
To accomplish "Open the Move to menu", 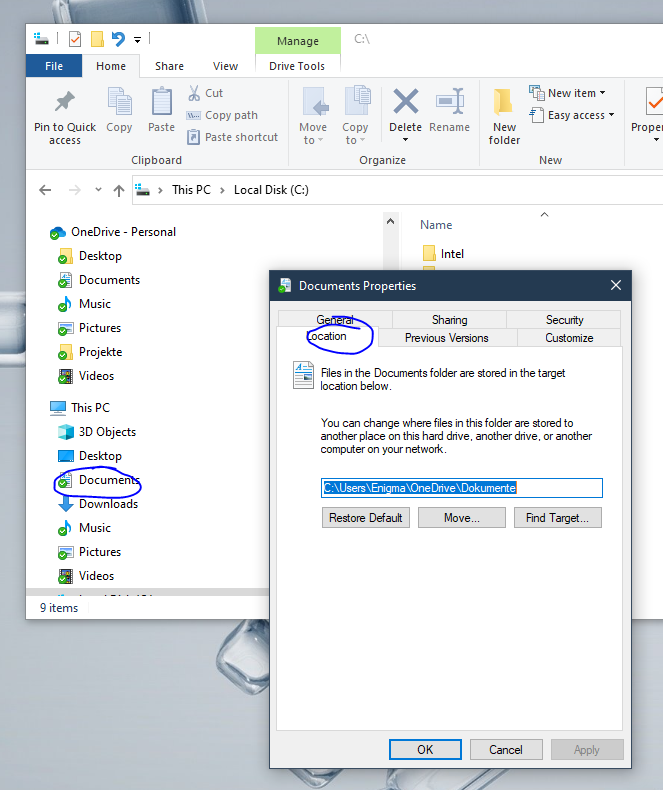I will [x=313, y=116].
